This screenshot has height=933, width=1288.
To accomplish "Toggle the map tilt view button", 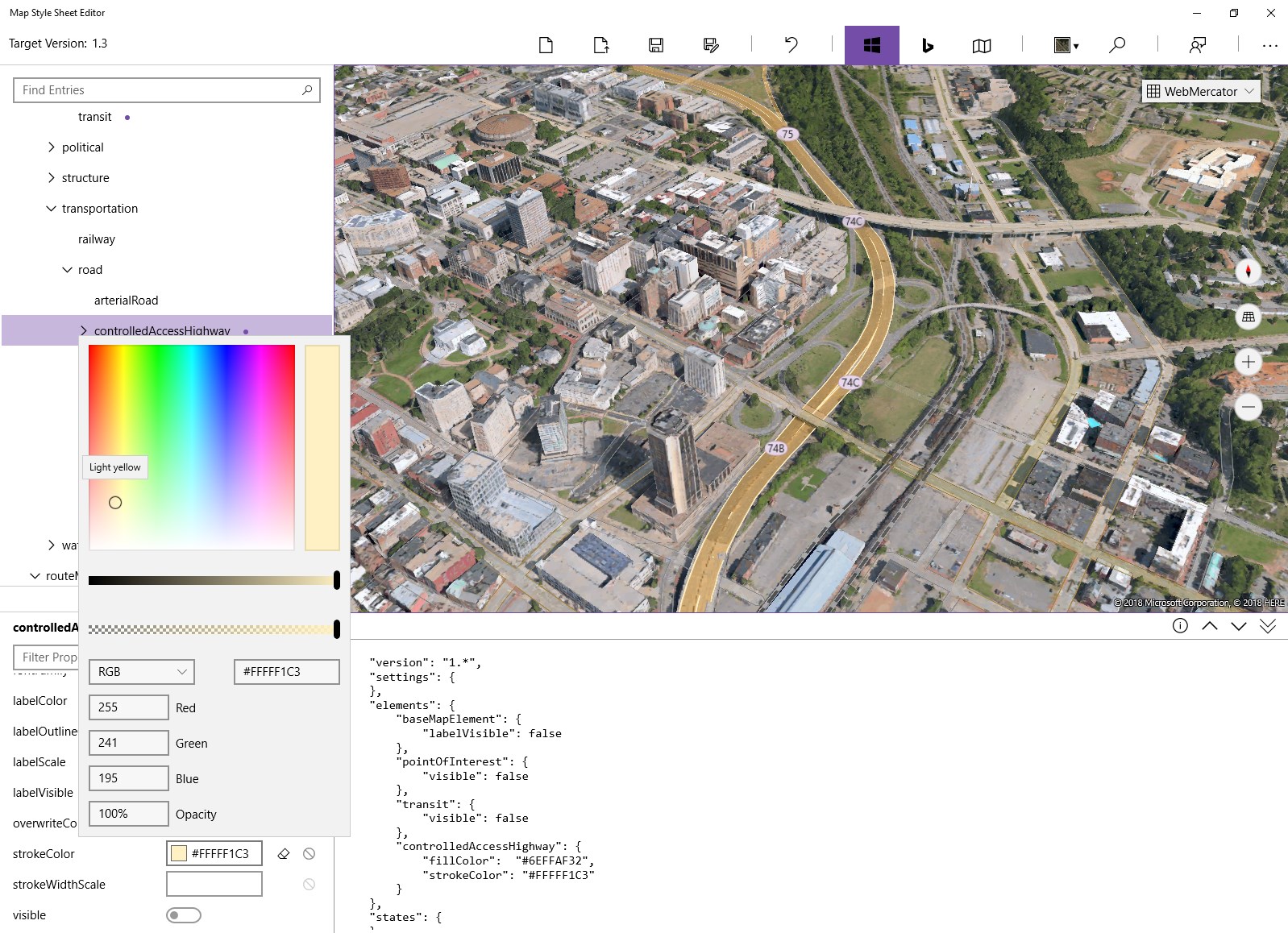I will (1248, 317).
